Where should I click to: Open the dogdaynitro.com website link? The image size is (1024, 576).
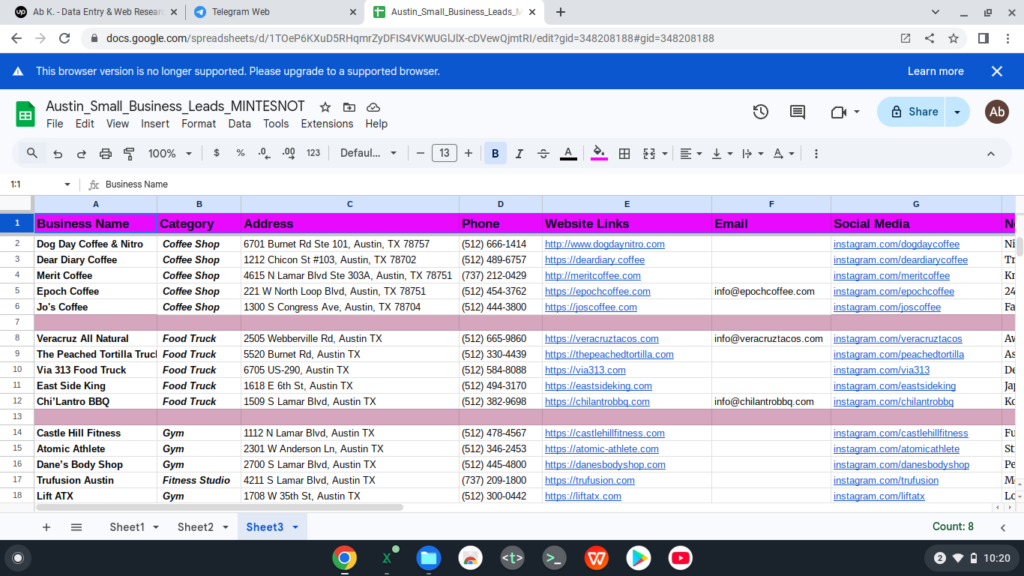604,244
